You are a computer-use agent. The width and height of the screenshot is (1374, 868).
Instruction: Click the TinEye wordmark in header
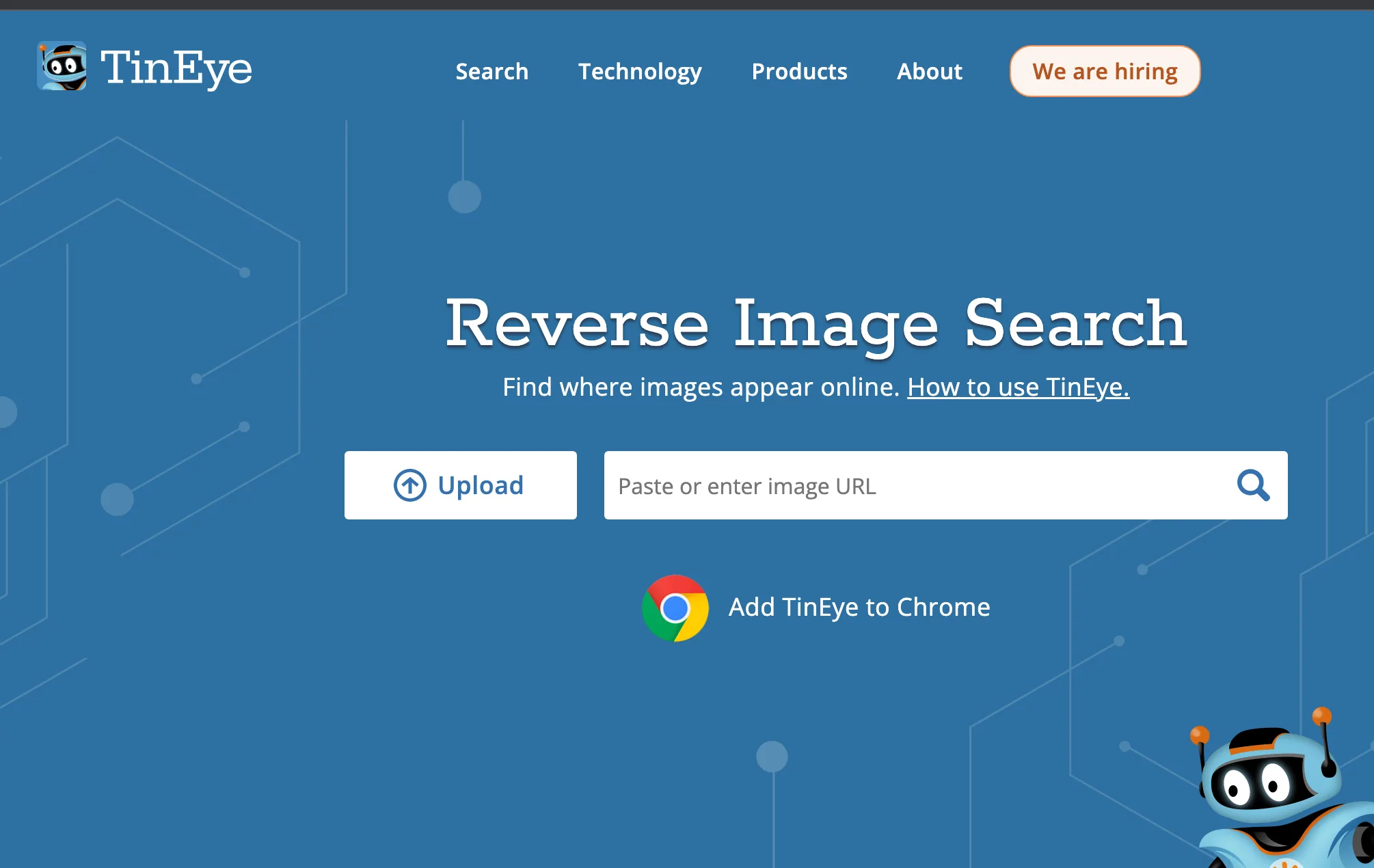click(176, 68)
